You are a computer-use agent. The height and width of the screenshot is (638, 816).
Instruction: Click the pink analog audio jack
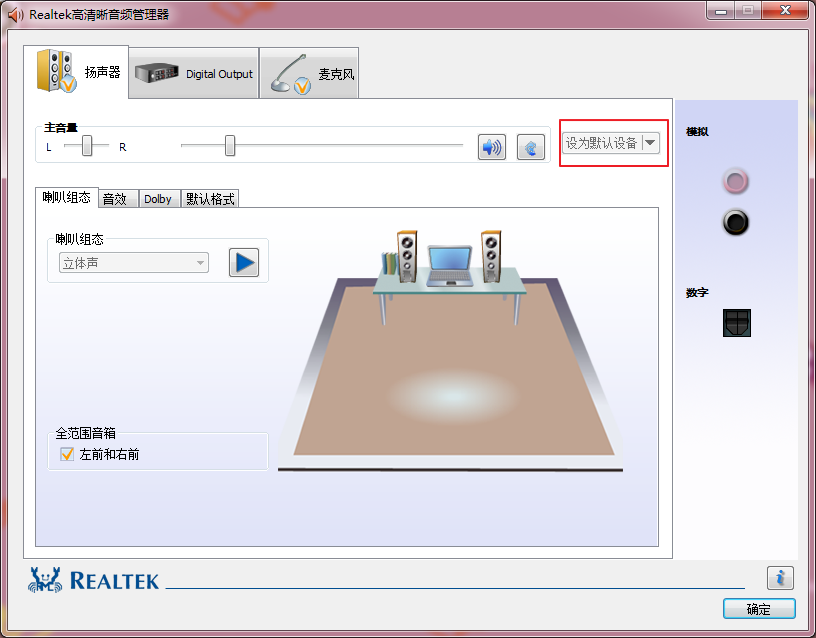tap(735, 181)
